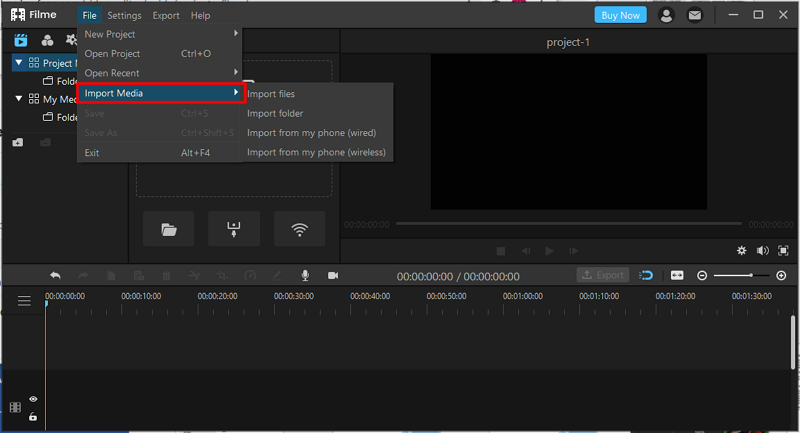Open the Effects circles tab
The width and height of the screenshot is (800, 433).
point(47,40)
